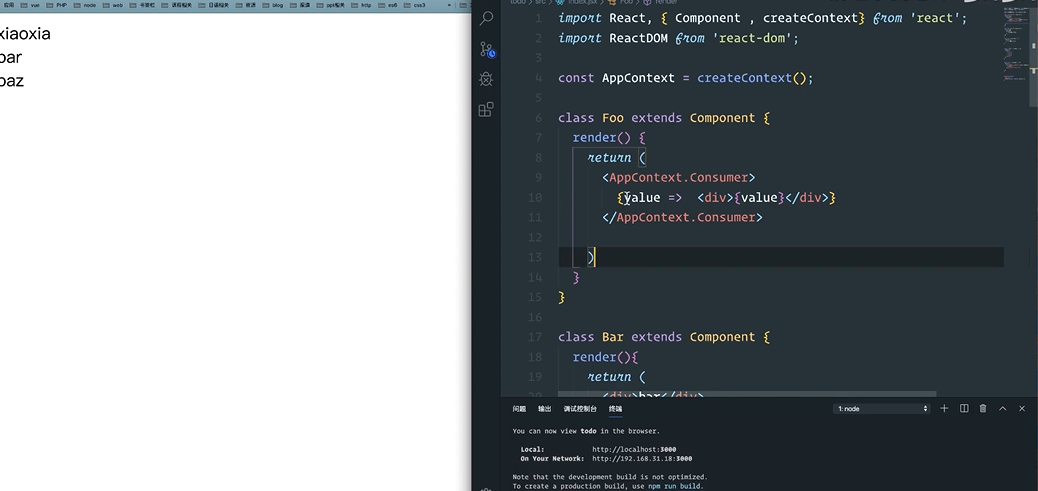Image resolution: width=1038 pixels, height=491 pixels.
Task: Kill terminal with trash icon
Action: pos(983,408)
